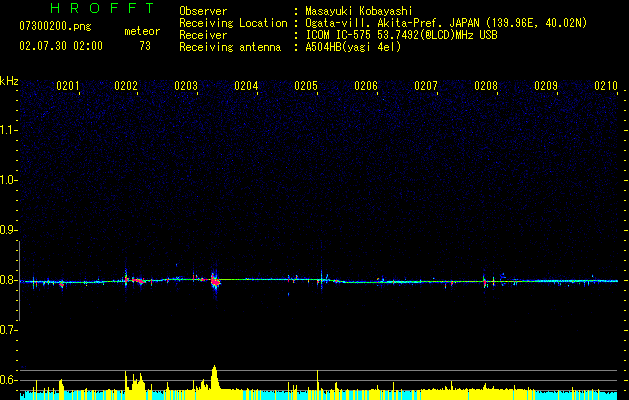
Task: Click the 0204 time marker
Action: click(246, 86)
